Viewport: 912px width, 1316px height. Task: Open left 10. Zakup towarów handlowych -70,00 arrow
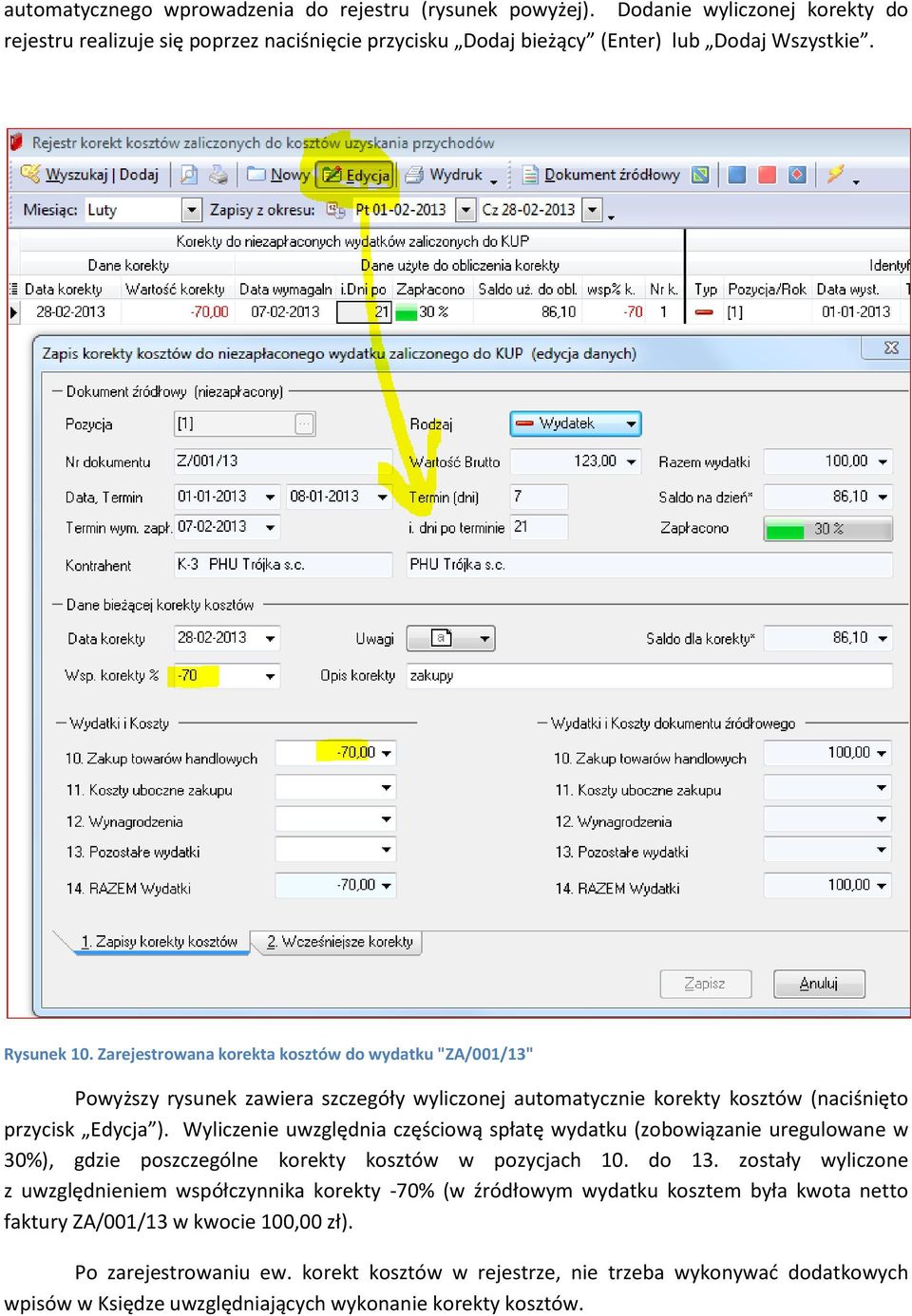[386, 753]
